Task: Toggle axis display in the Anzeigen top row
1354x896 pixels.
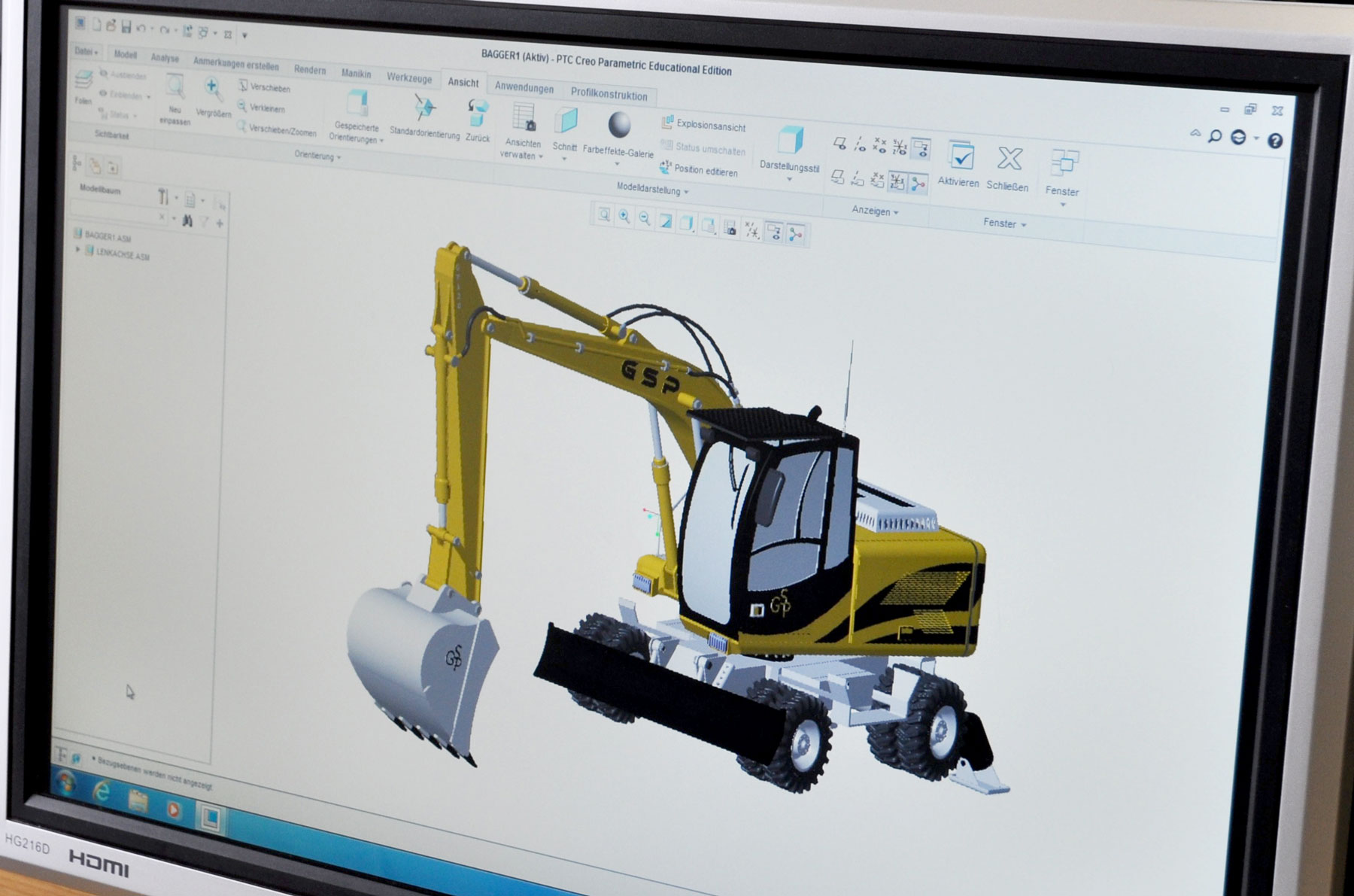Action: tap(860, 144)
